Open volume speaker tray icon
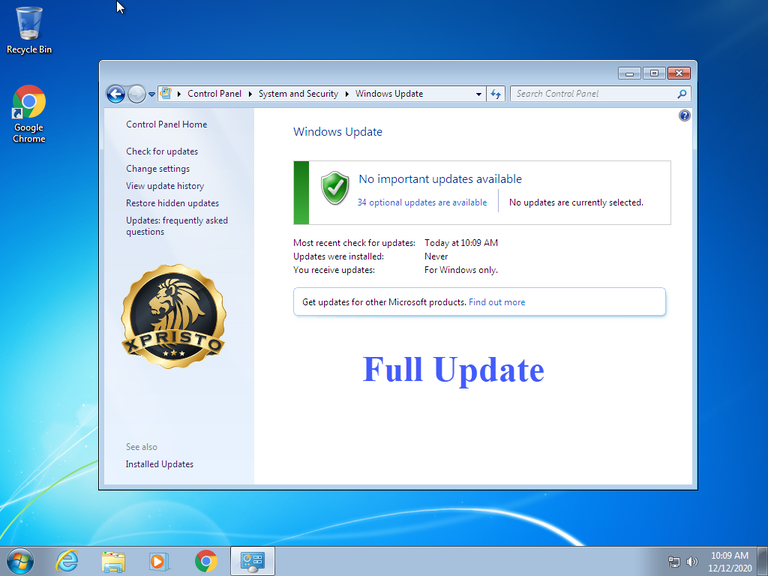The width and height of the screenshot is (768, 576). pyautogui.click(x=692, y=562)
